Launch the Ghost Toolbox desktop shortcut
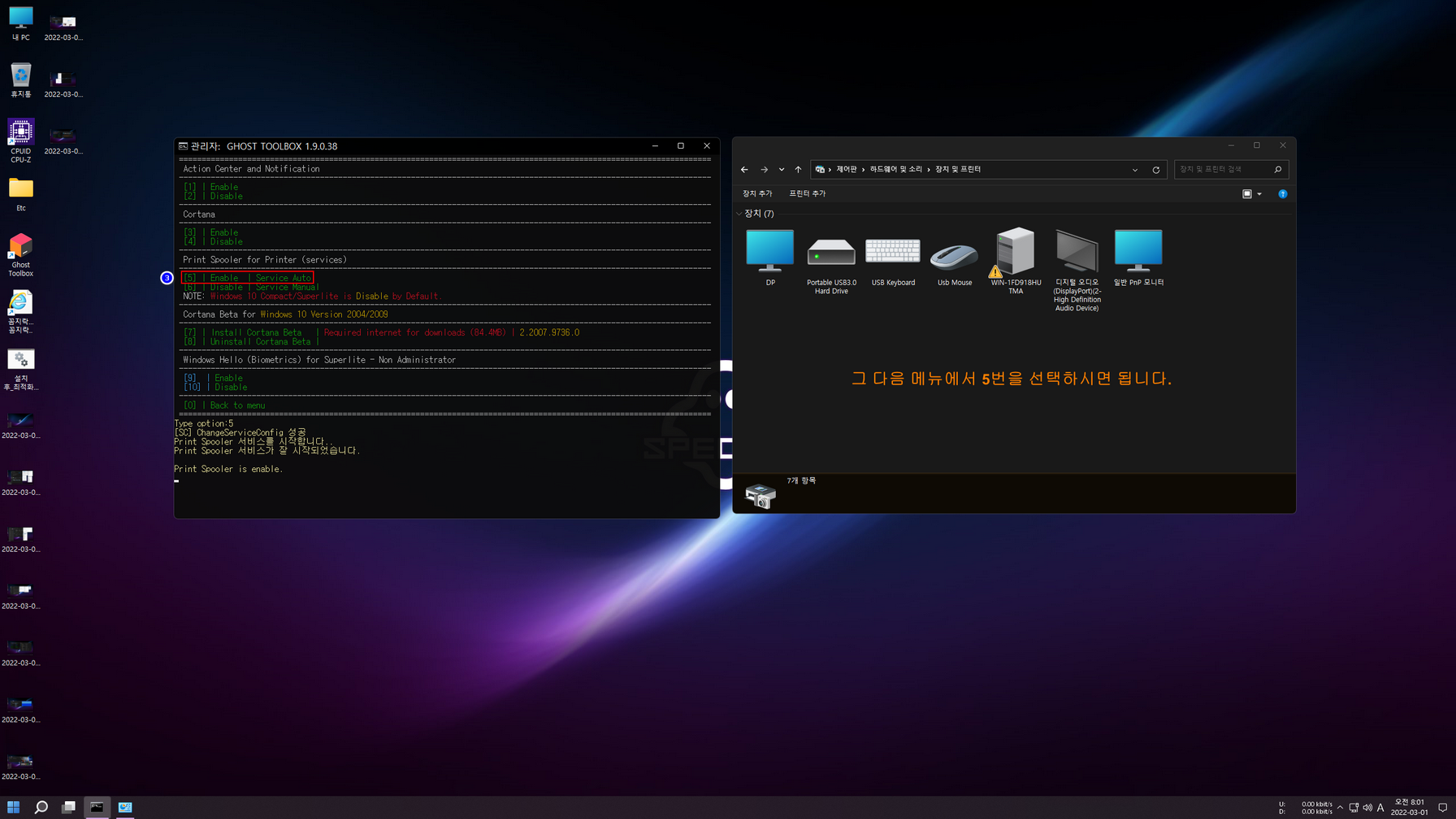The width and height of the screenshot is (1456, 819). tap(20, 255)
